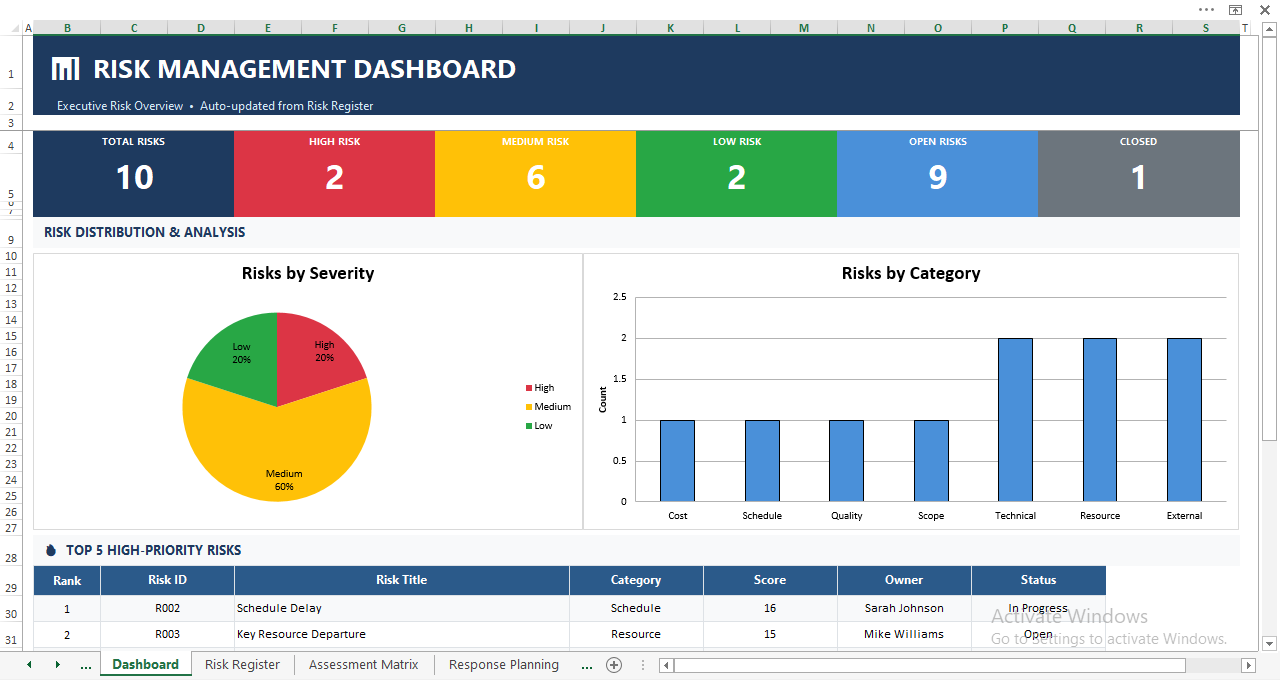Click the Technical bar in category chart
Image resolution: width=1280 pixels, height=680 pixels.
pyautogui.click(x=1015, y=420)
